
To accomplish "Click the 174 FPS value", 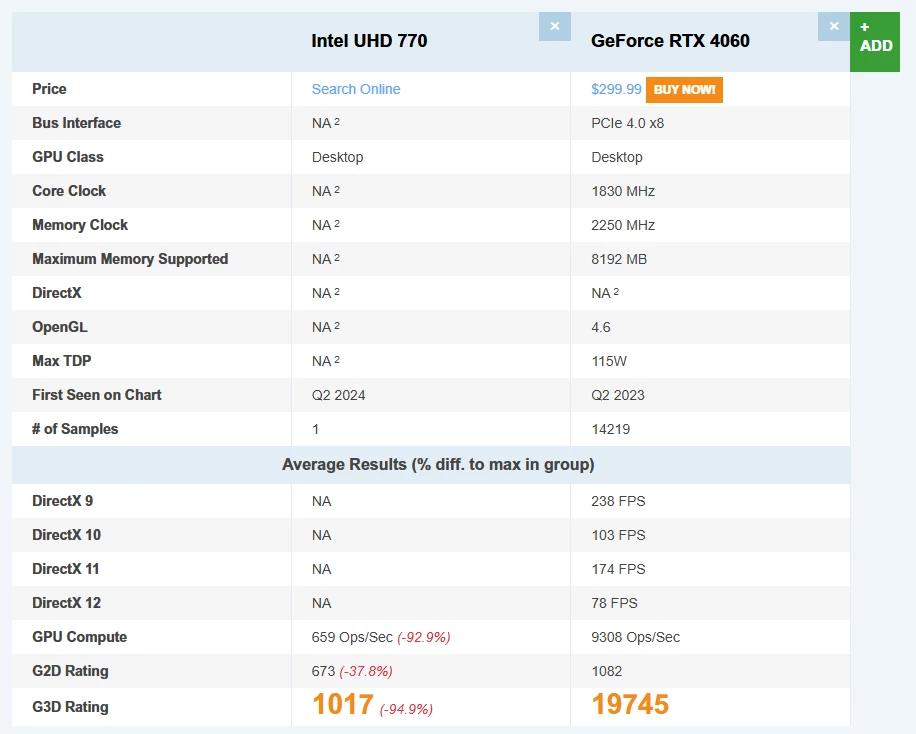I will coord(618,569).
